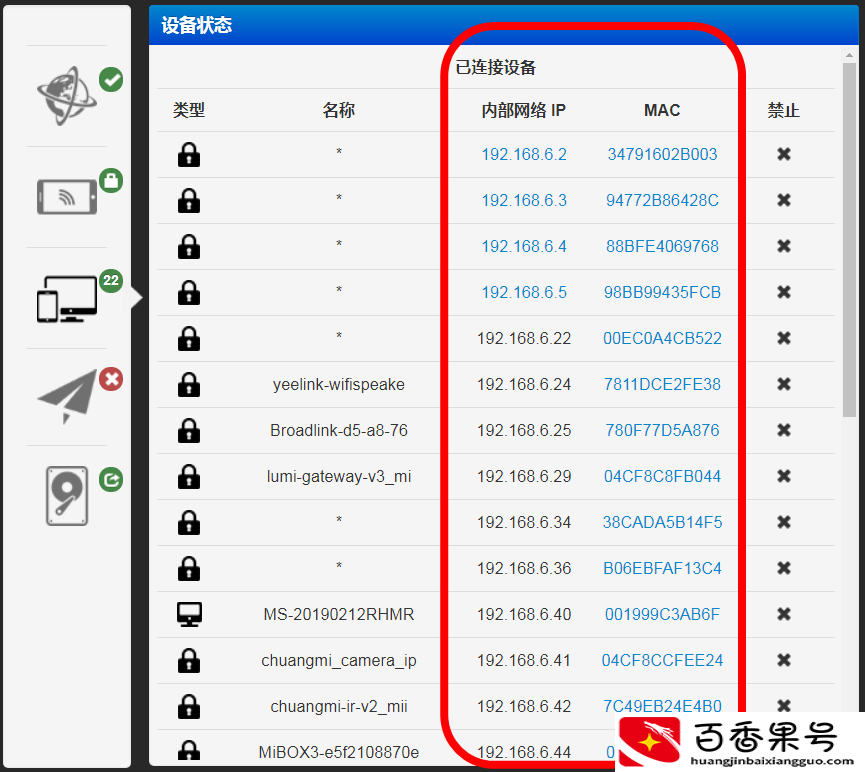This screenshot has width=865, height=772.
Task: Select device name chuangmi_camera_ip
Action: 339,661
